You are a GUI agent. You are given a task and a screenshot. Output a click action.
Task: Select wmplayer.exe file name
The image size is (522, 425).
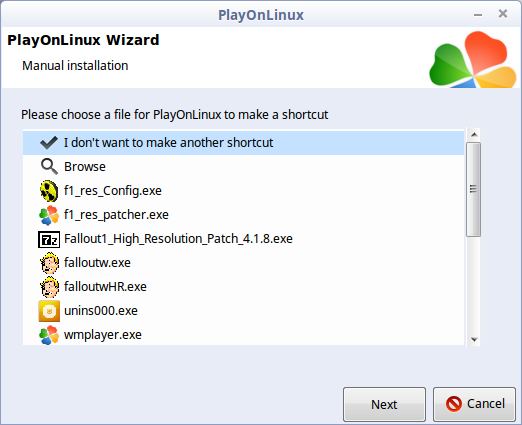(103, 335)
